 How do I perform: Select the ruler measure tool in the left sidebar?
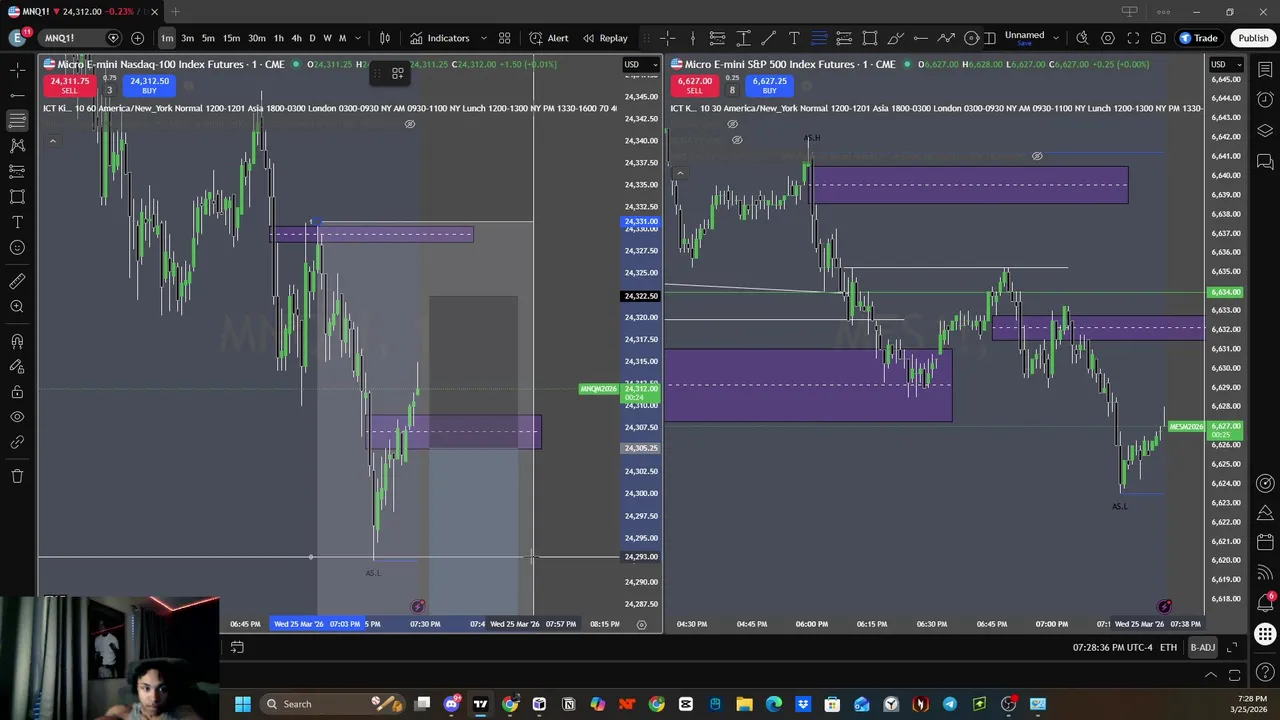coord(17,281)
